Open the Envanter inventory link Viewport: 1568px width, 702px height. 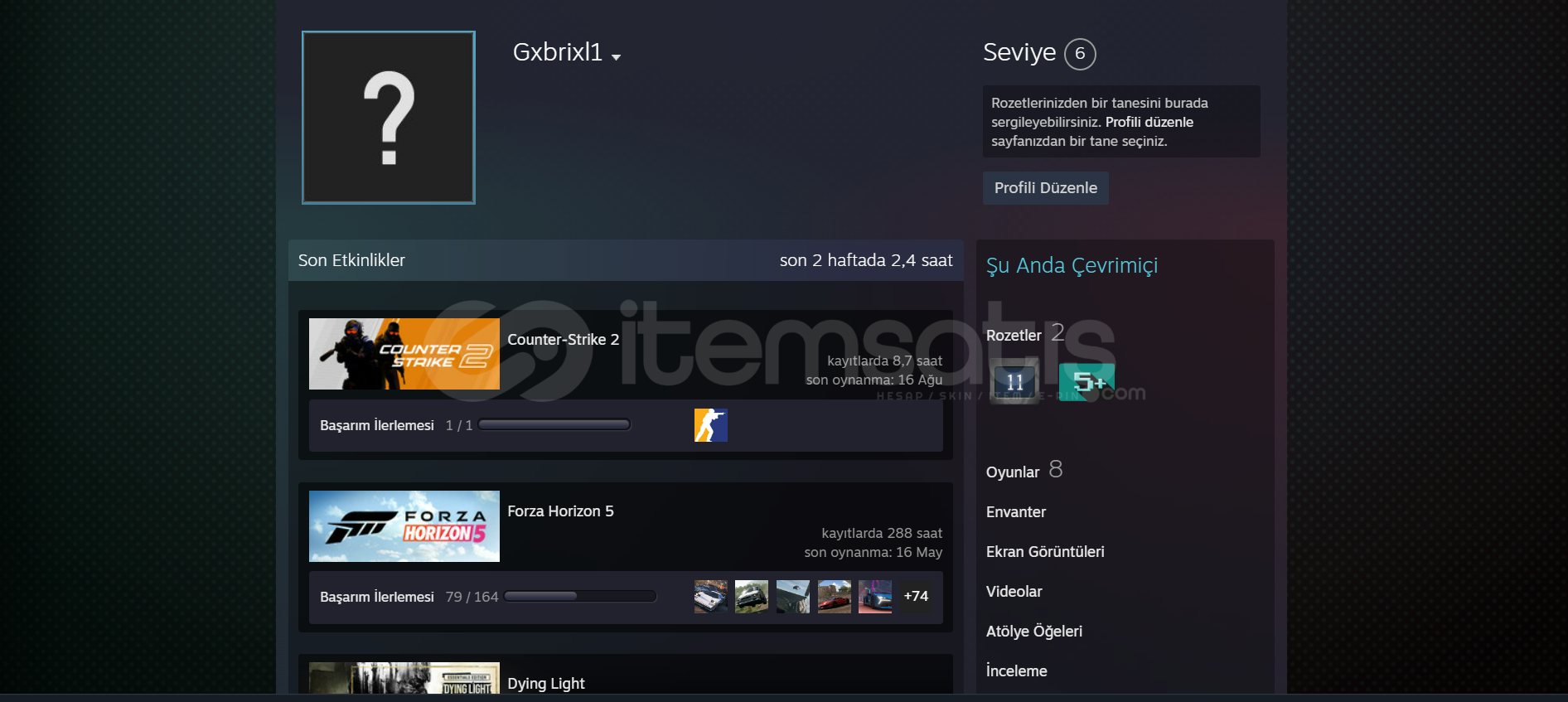(x=1016, y=512)
